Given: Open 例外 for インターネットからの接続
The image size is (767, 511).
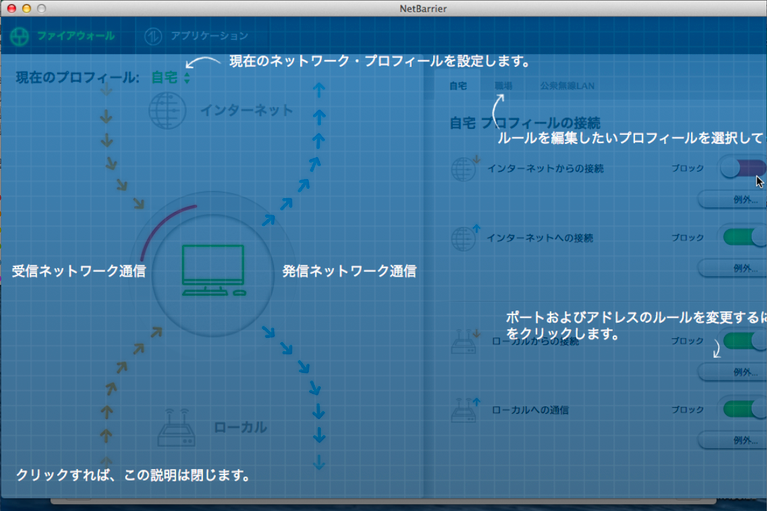Looking at the screenshot, I should 732,200.
